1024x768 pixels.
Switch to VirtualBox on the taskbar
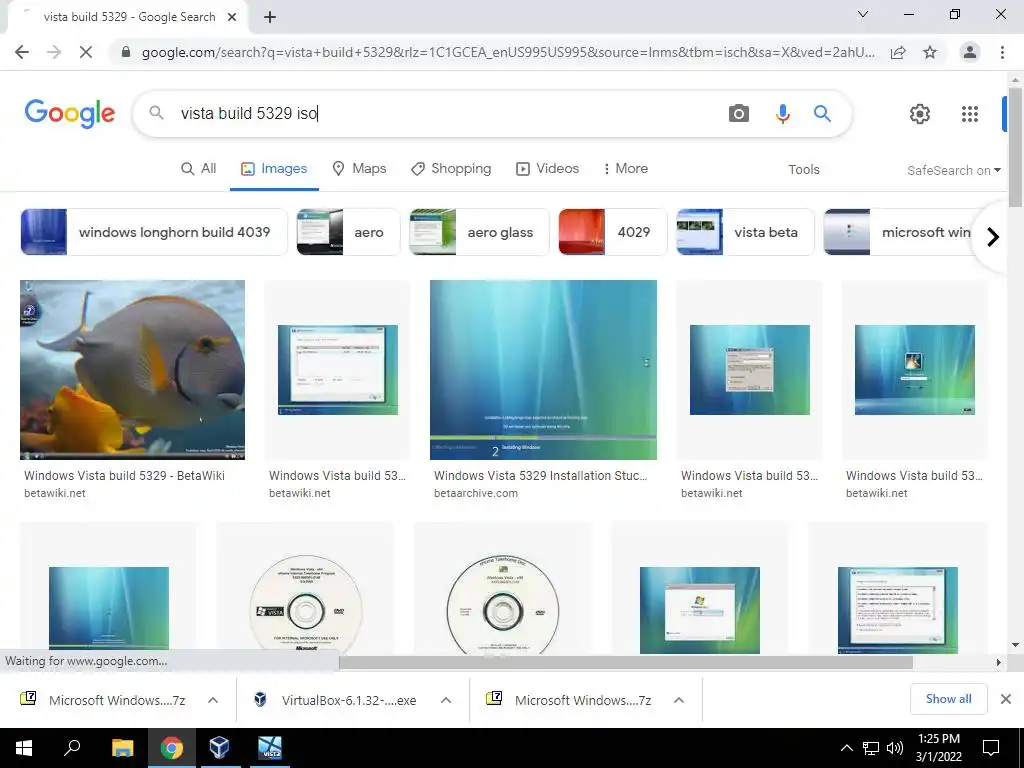[219, 748]
